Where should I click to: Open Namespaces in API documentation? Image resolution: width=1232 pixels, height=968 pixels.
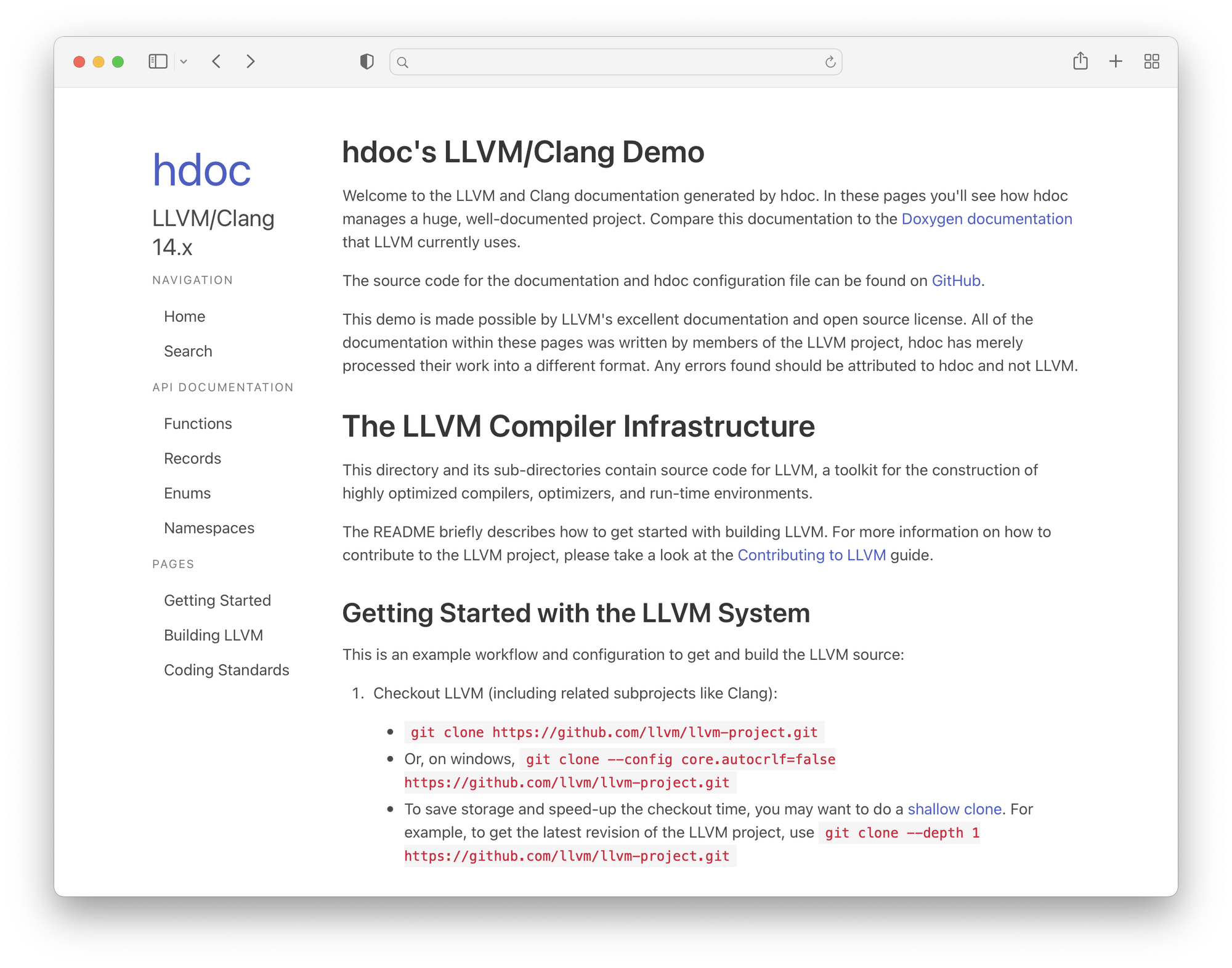pos(209,528)
